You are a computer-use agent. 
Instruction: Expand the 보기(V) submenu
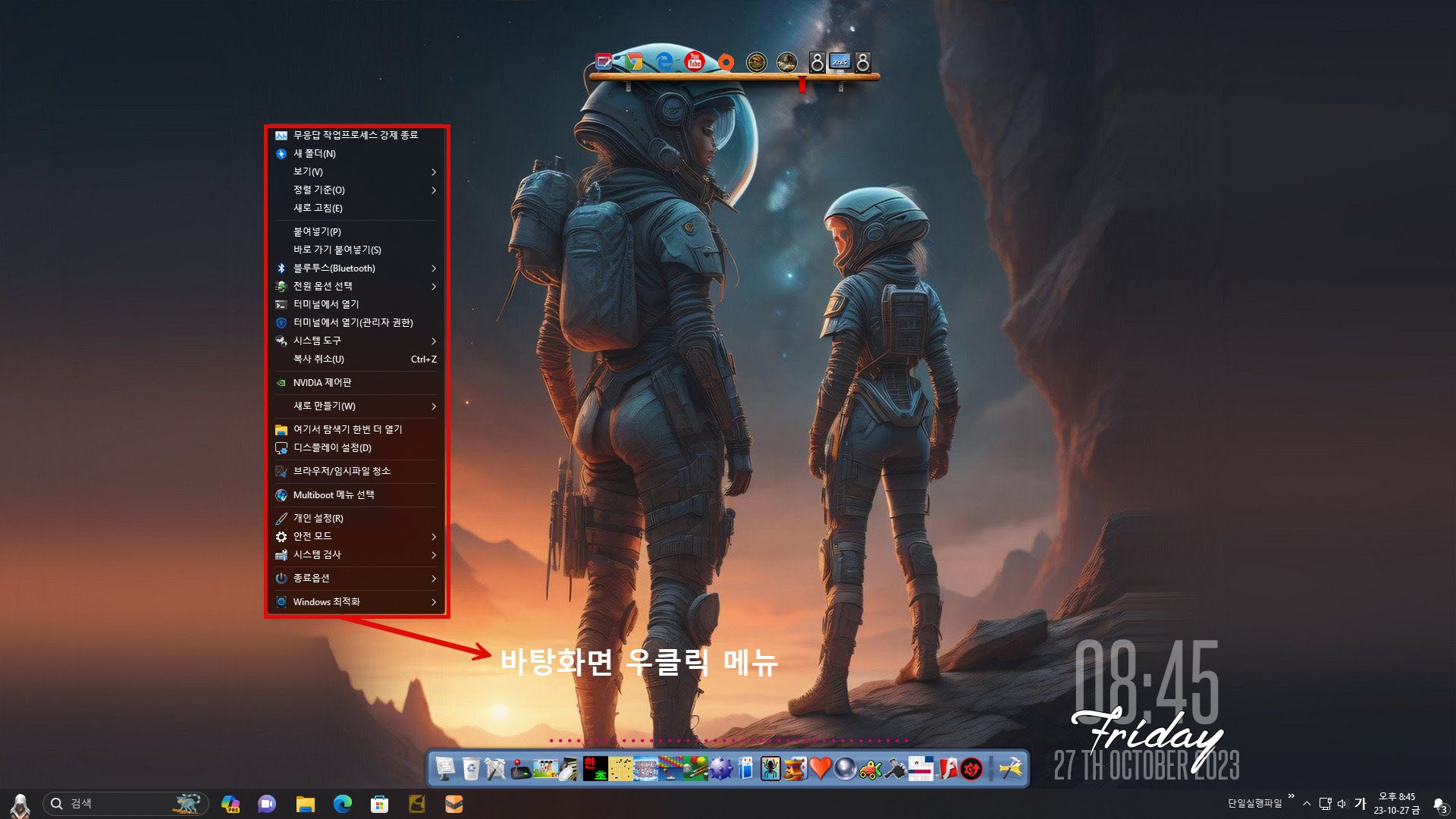[x=356, y=171]
